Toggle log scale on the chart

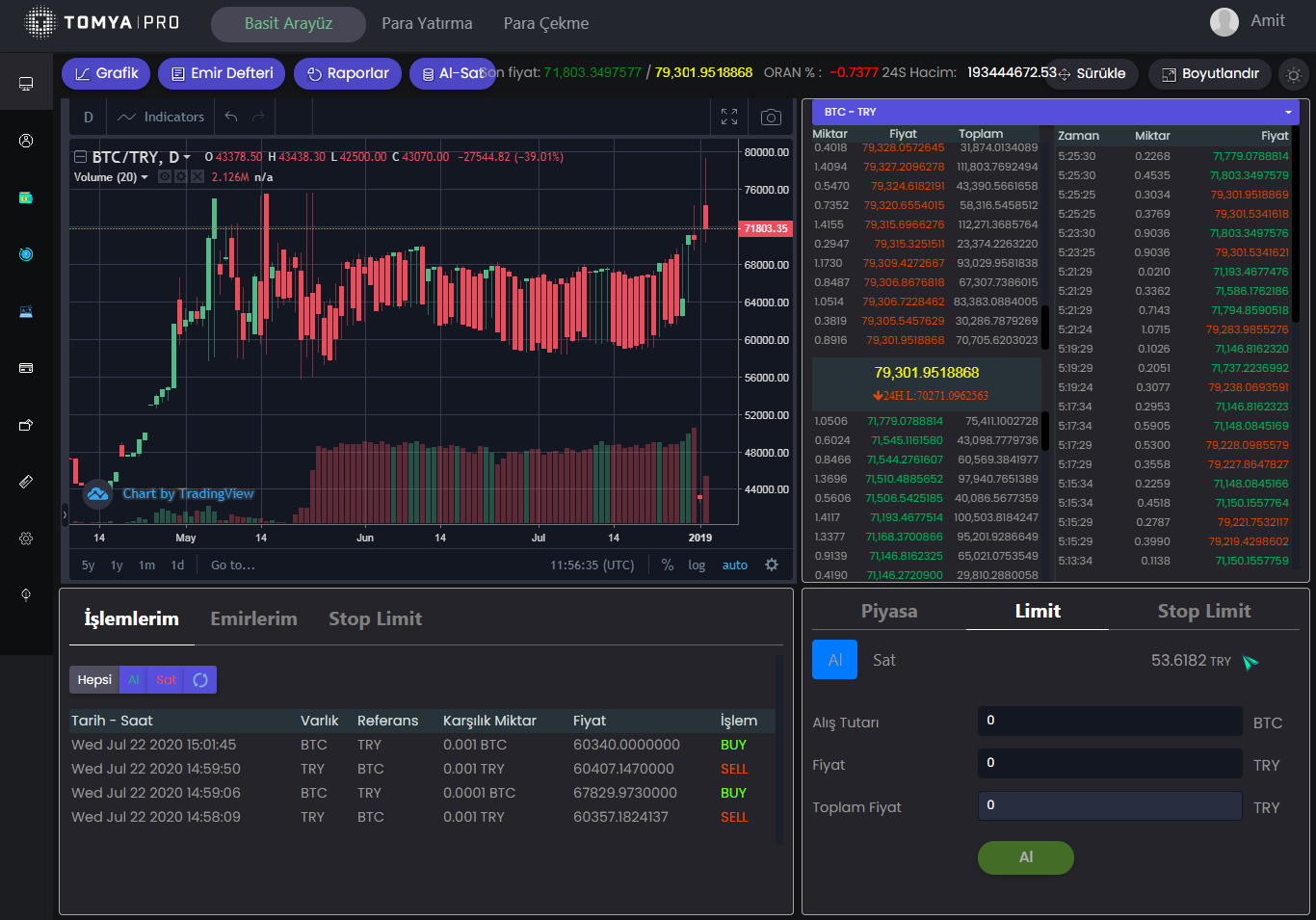click(697, 565)
